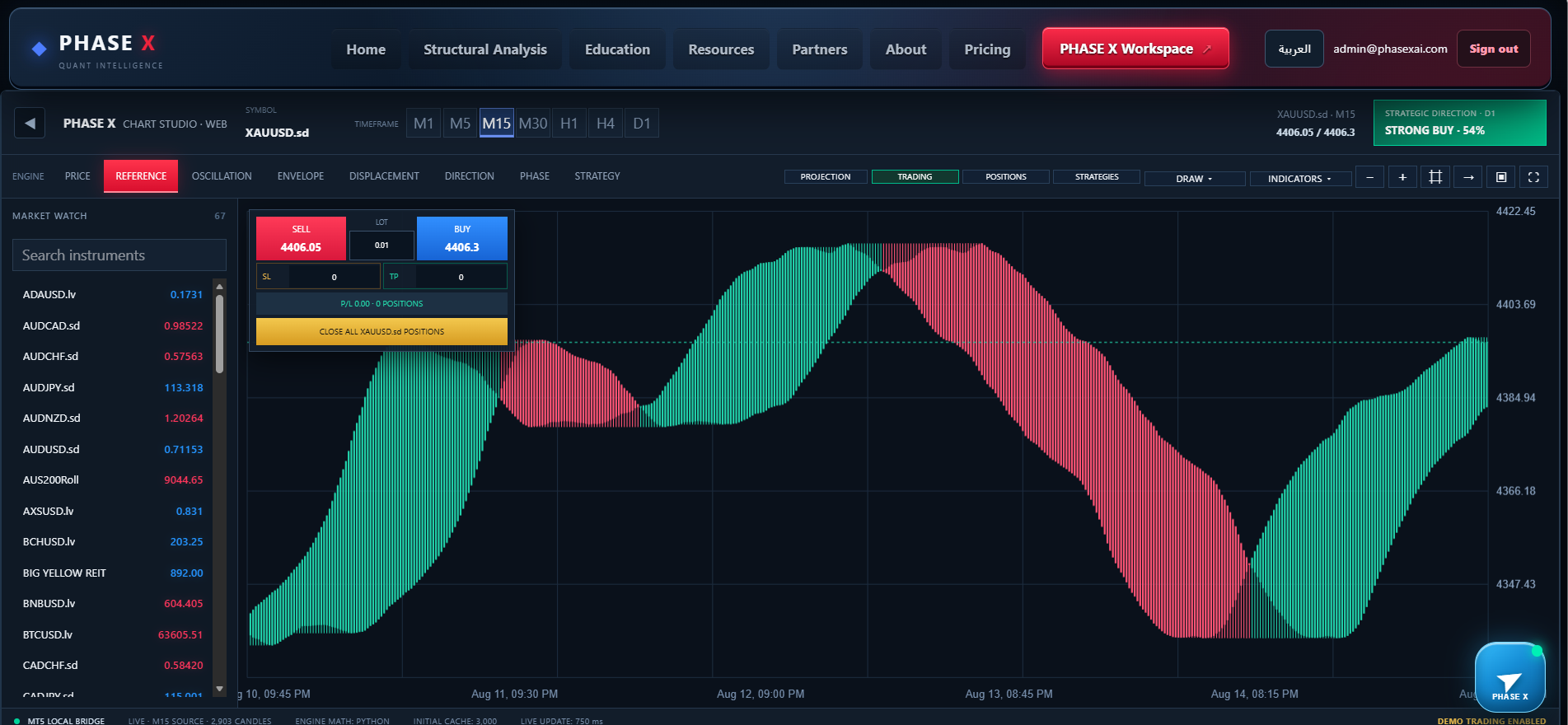This screenshot has height=725, width=1568.
Task: Select AUDJPY.sd in market watch
Action: [x=113, y=387]
